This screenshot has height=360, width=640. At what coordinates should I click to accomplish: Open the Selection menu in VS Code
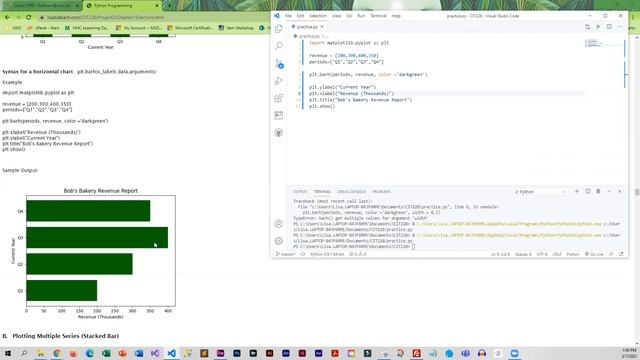coord(318,16)
